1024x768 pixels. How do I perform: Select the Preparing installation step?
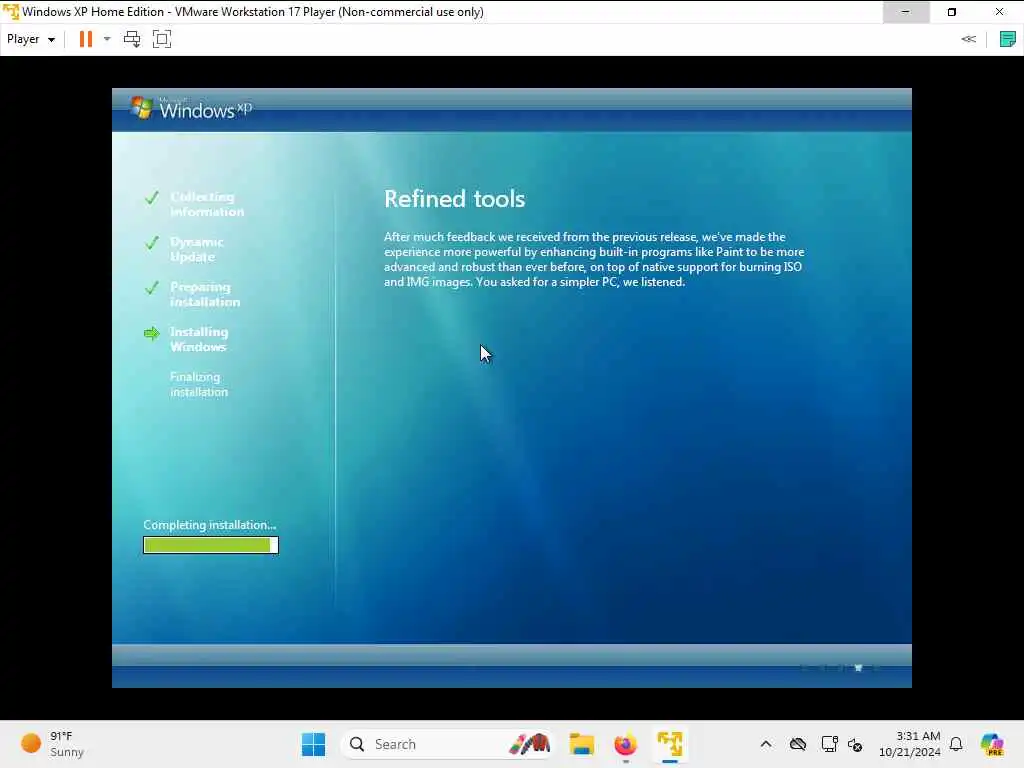205,295
